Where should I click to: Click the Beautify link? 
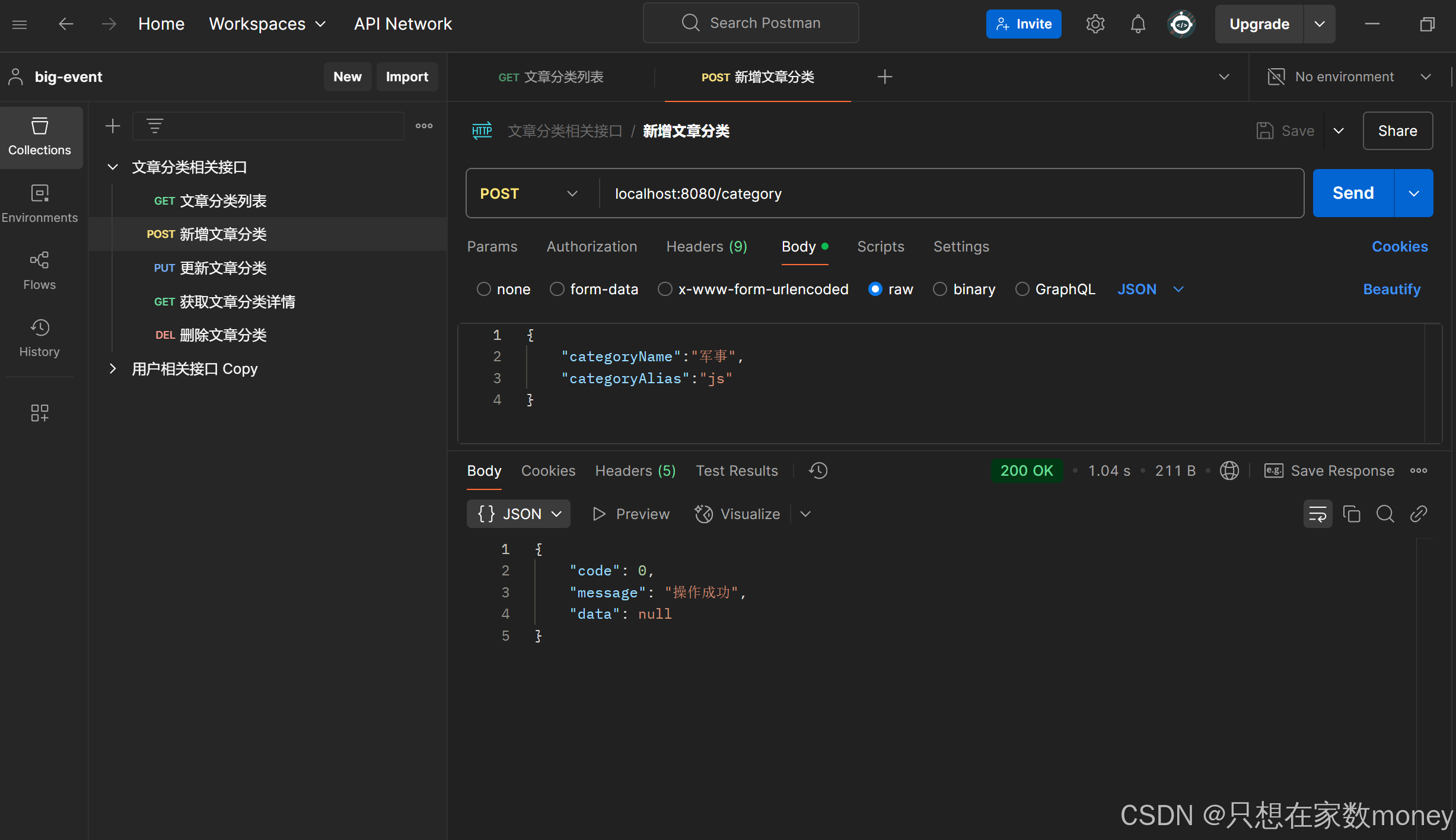click(x=1391, y=289)
